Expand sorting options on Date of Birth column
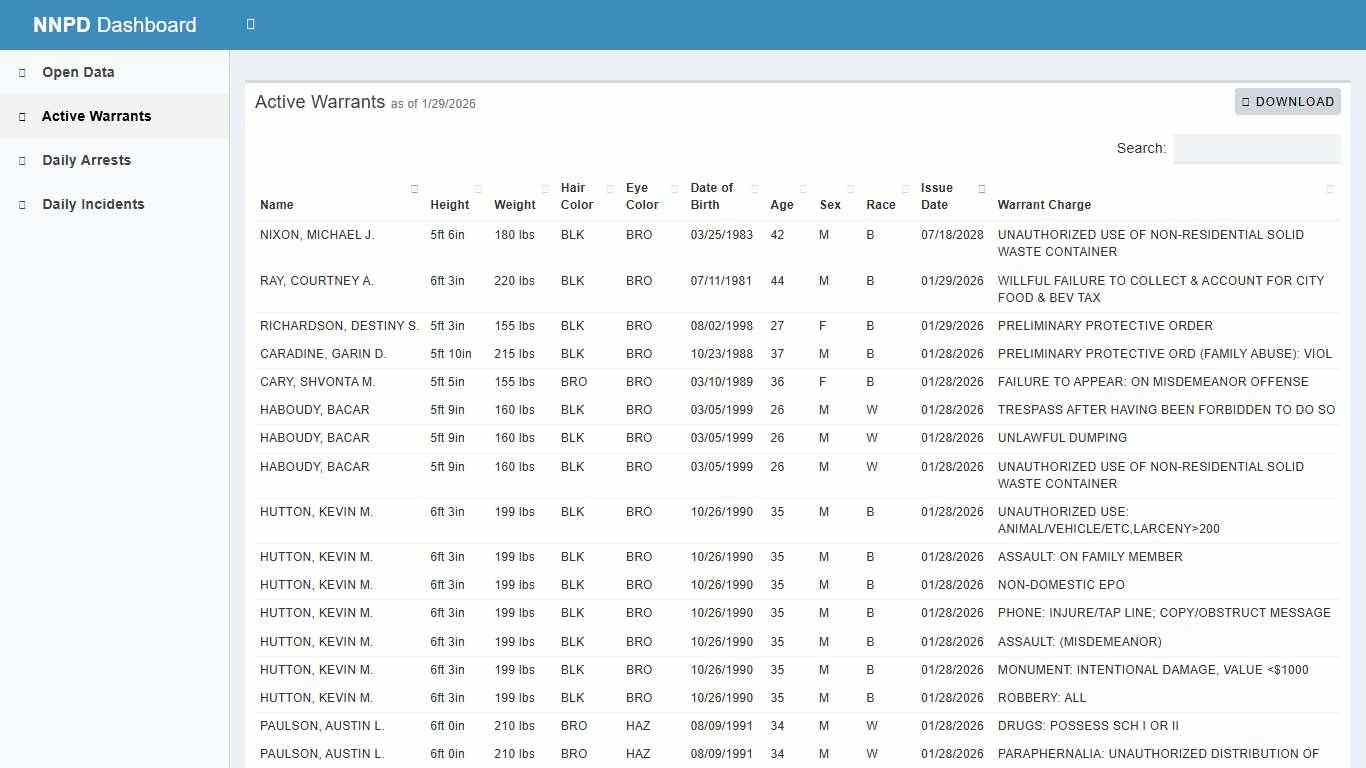The height and width of the screenshot is (768, 1366). tap(756, 188)
